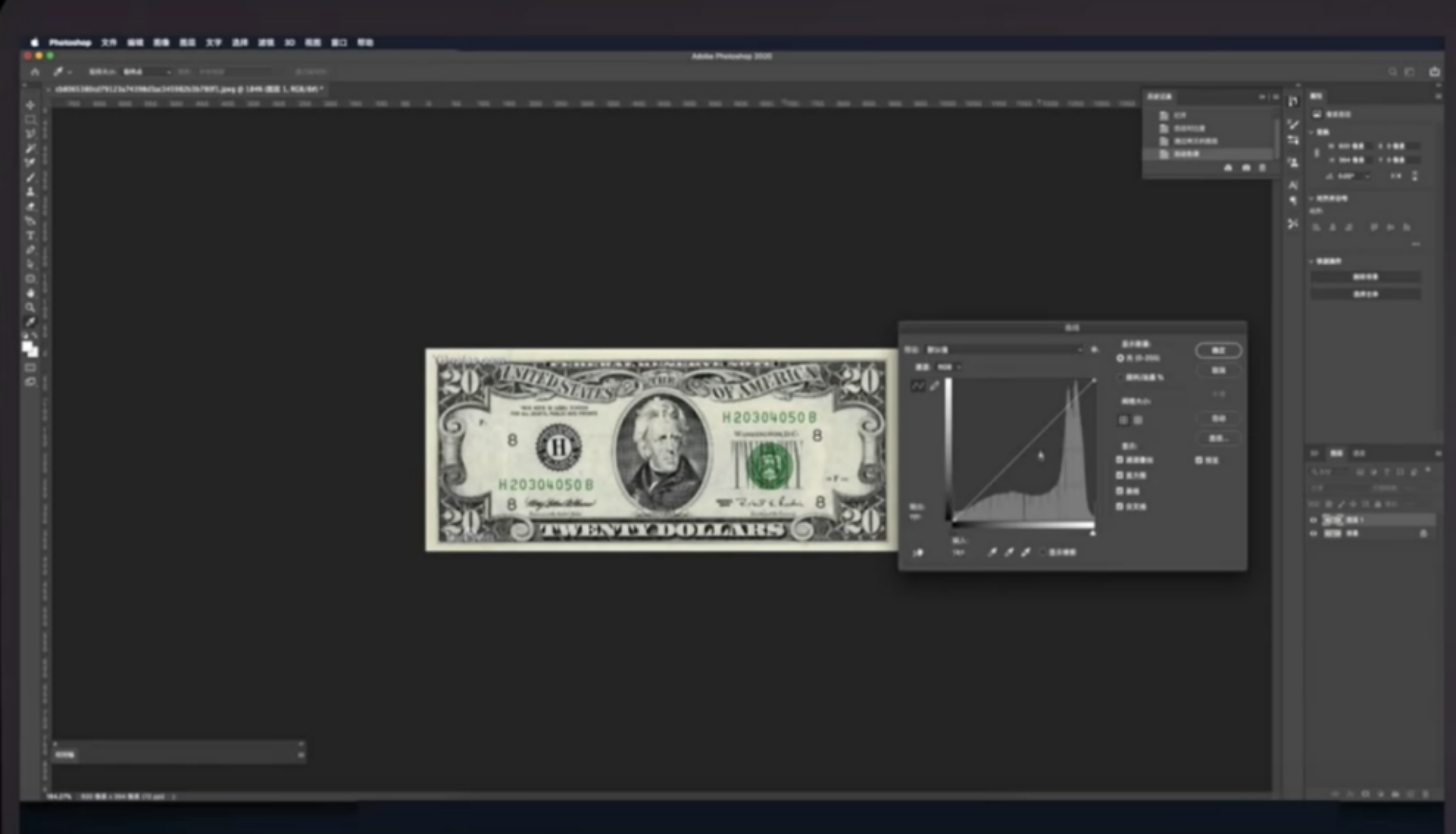Toggle the preview checkbox in the Curves dialog
Viewport: 1456px width, 834px height.
coord(1199,460)
